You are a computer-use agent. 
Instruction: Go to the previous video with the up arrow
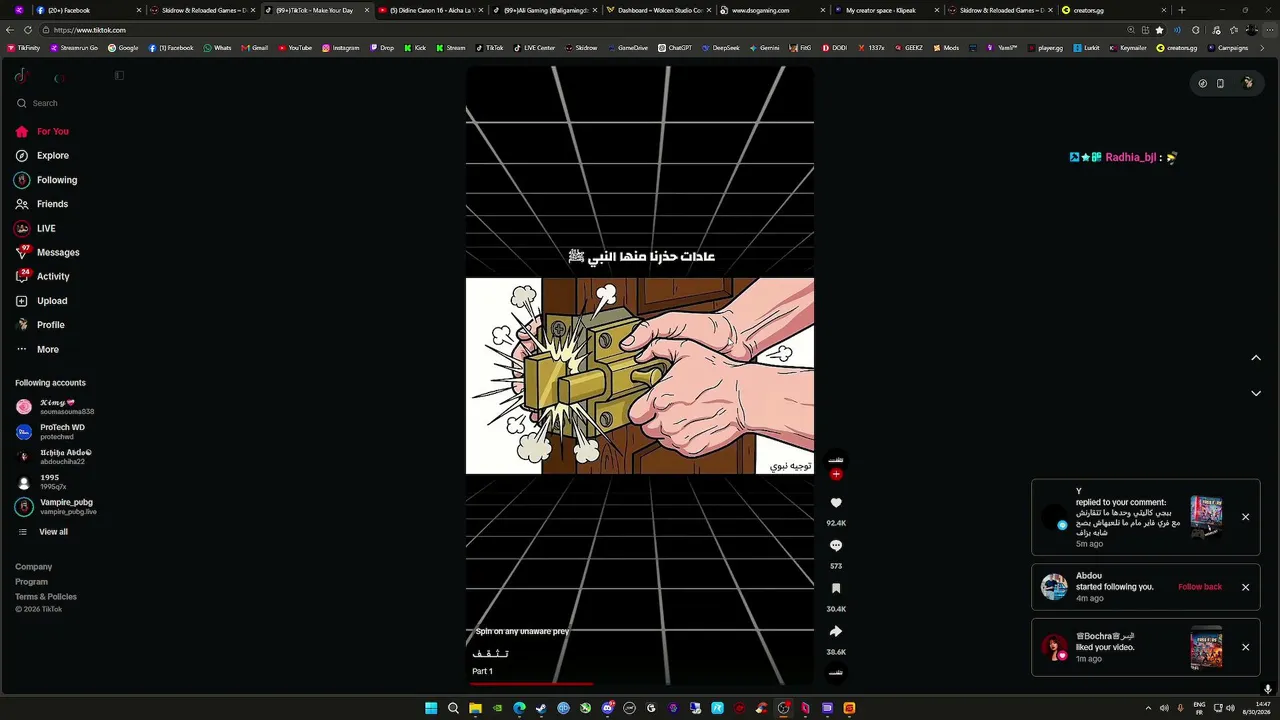tap(1256, 358)
